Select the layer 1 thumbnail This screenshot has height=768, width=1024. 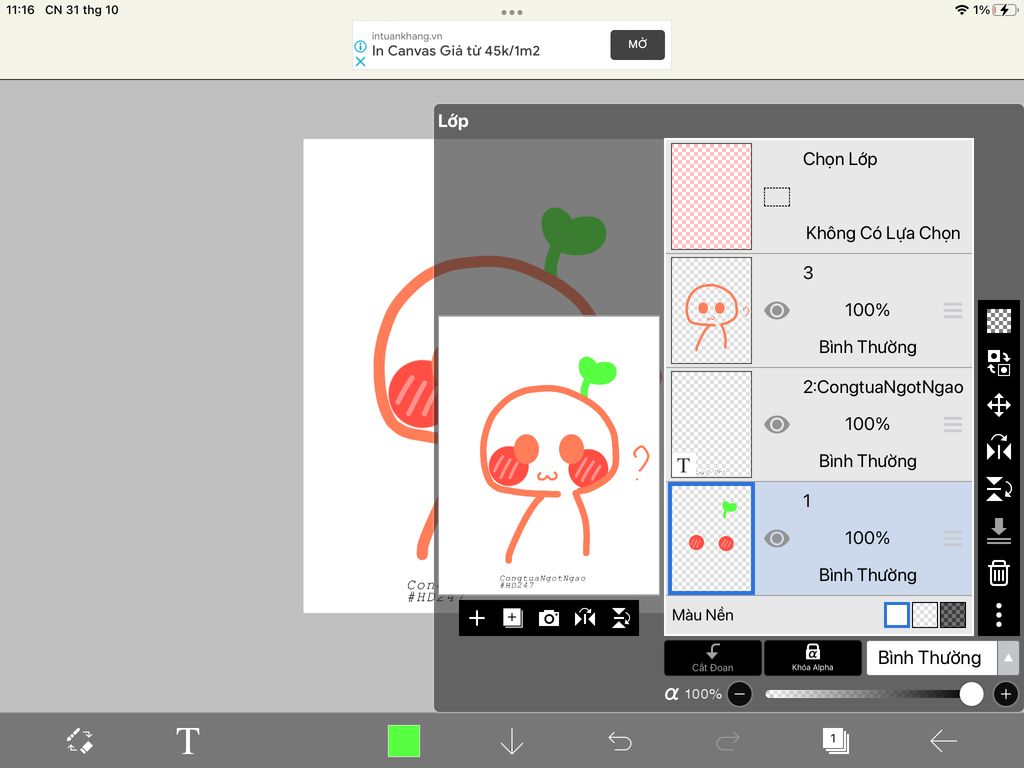click(x=711, y=538)
